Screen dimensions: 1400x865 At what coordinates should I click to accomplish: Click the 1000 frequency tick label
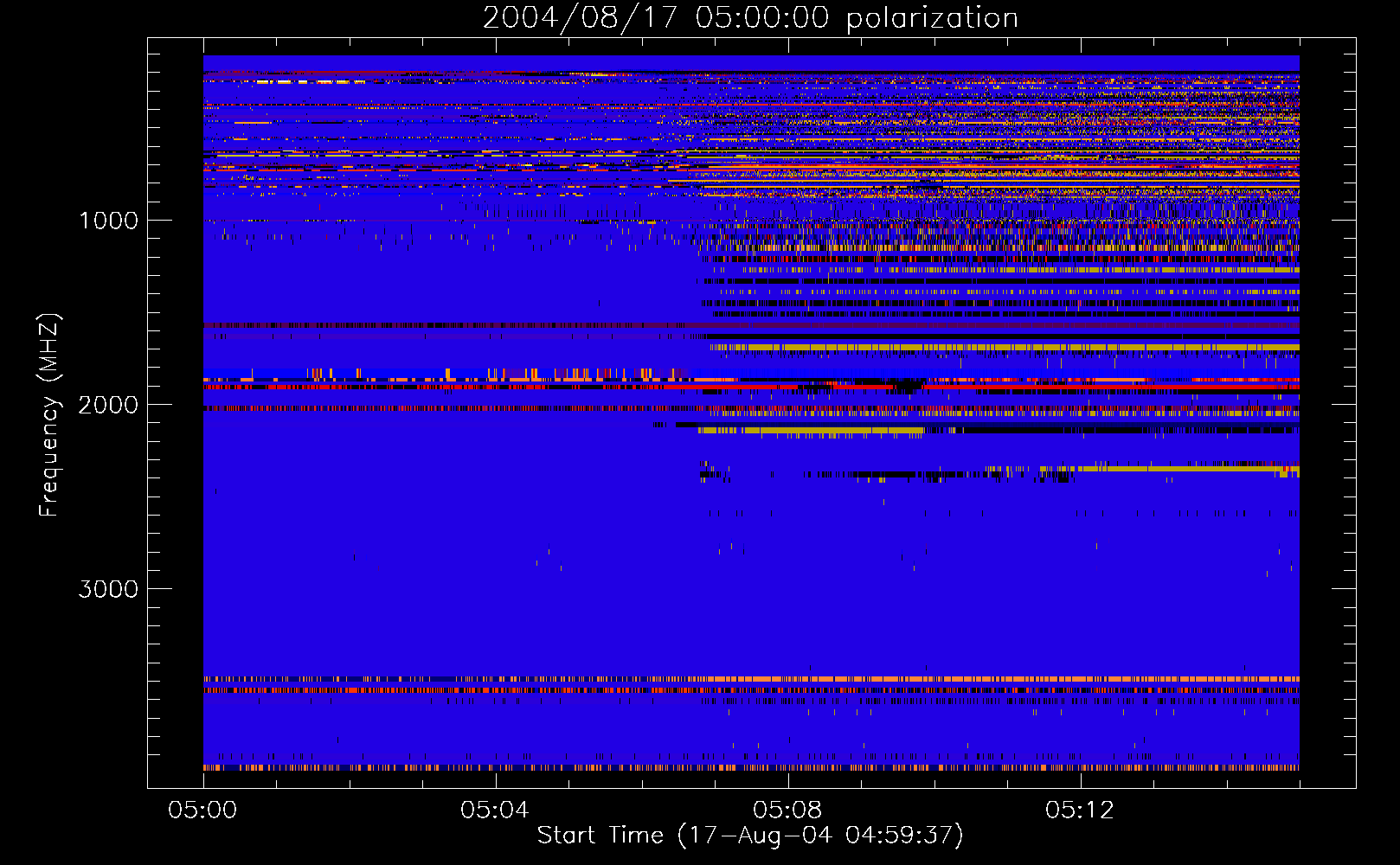point(108,221)
